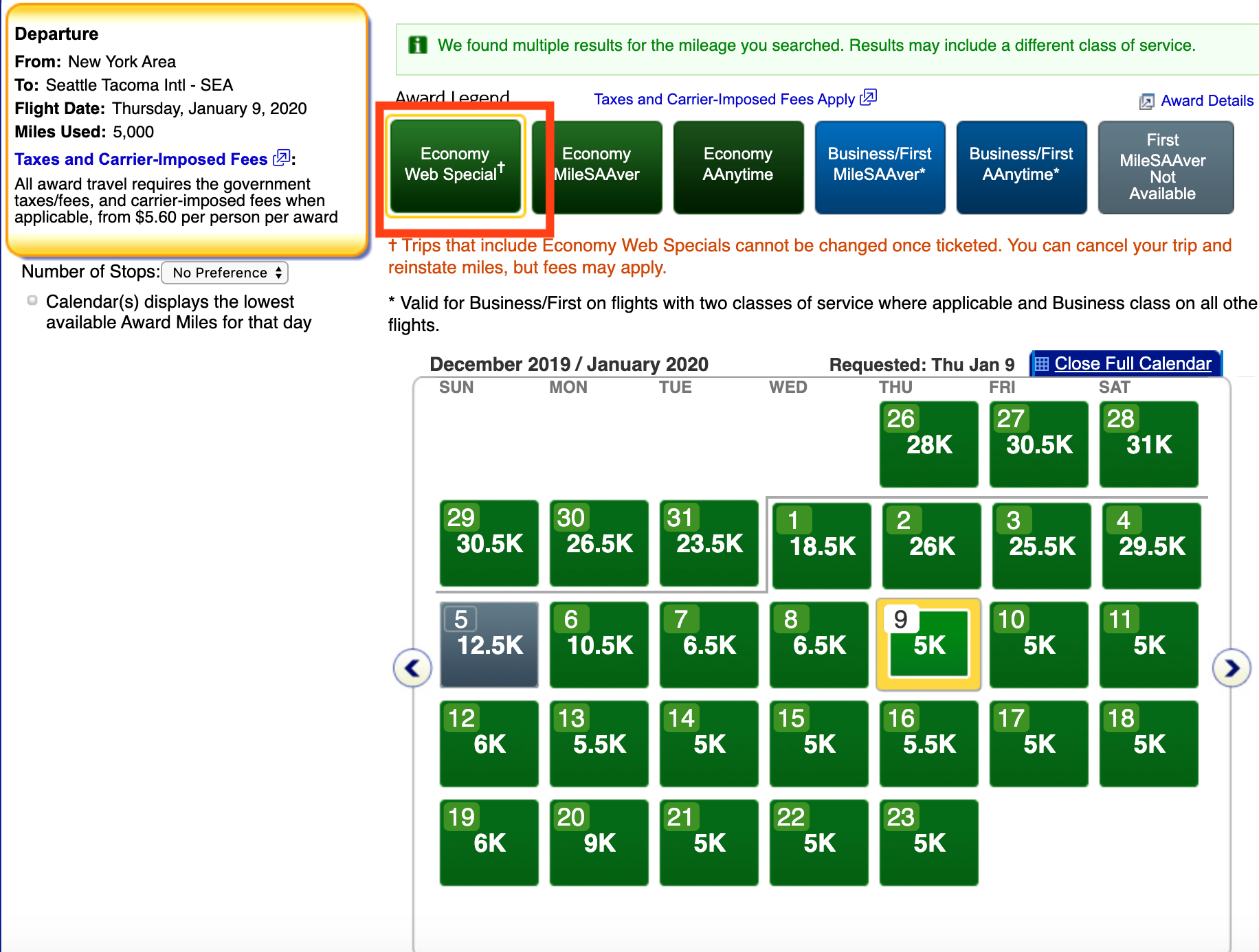Select Economy MileSAAver award type
The height and width of the screenshot is (952, 1259).
click(597, 168)
